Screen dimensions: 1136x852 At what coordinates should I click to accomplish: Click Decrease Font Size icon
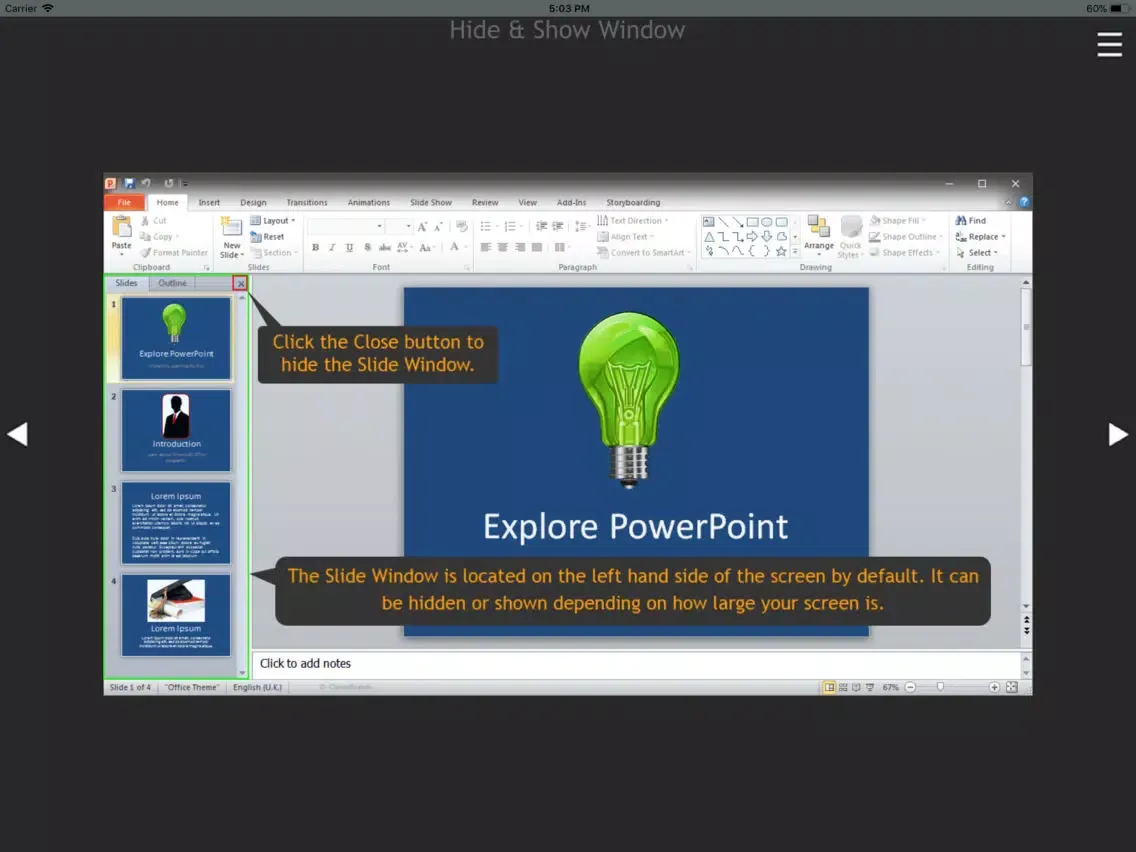click(x=438, y=227)
